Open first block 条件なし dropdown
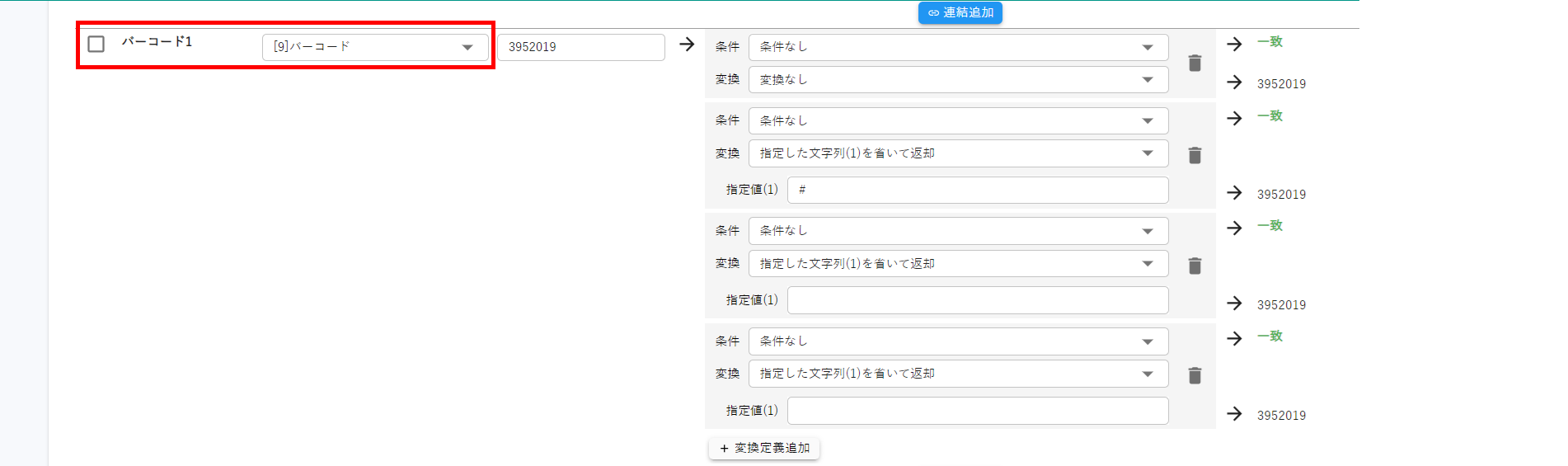 958,47
